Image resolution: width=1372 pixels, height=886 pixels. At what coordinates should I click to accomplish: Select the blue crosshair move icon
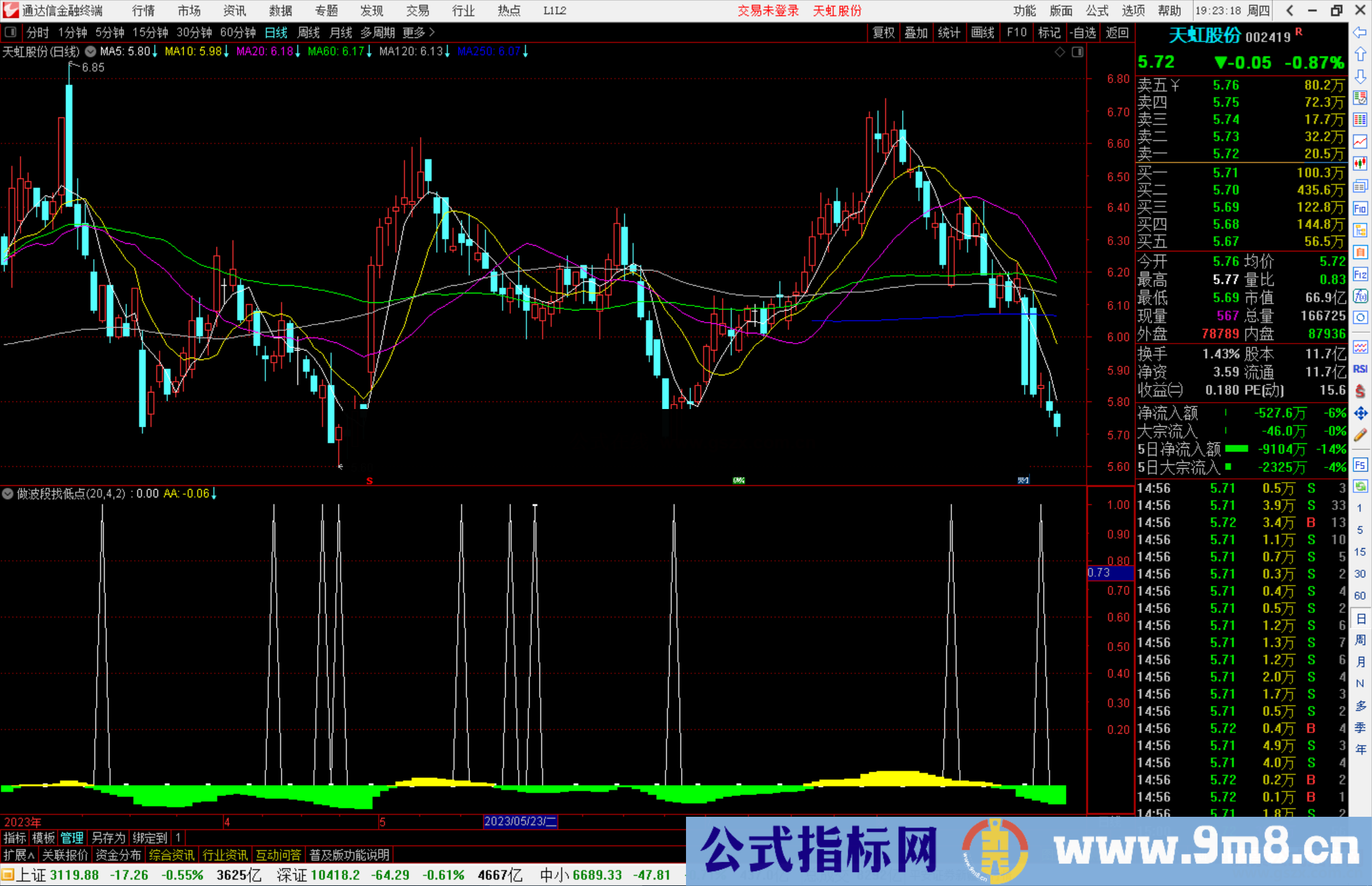tap(1360, 413)
